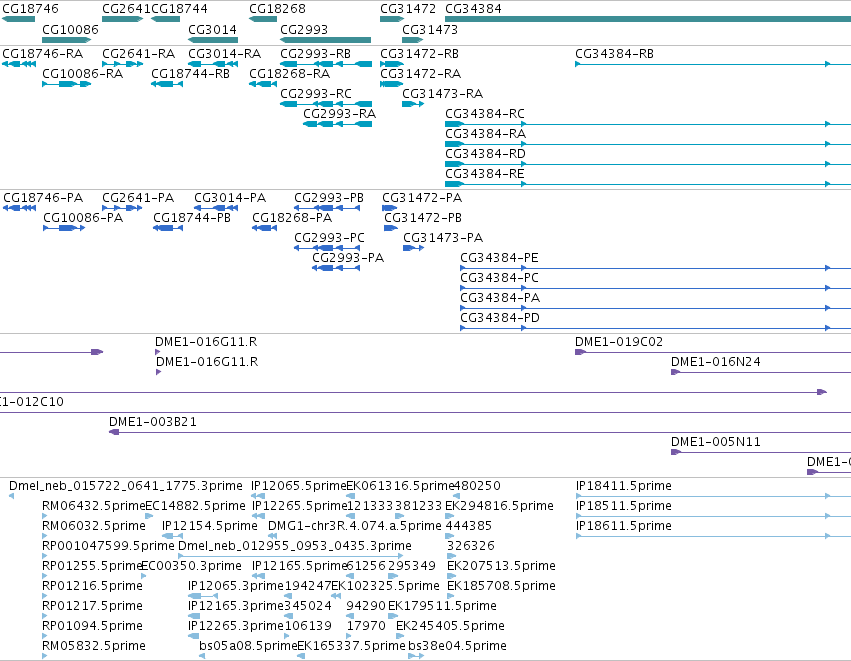
Task: Click the CG18268 gene bar
Action: [263, 19]
